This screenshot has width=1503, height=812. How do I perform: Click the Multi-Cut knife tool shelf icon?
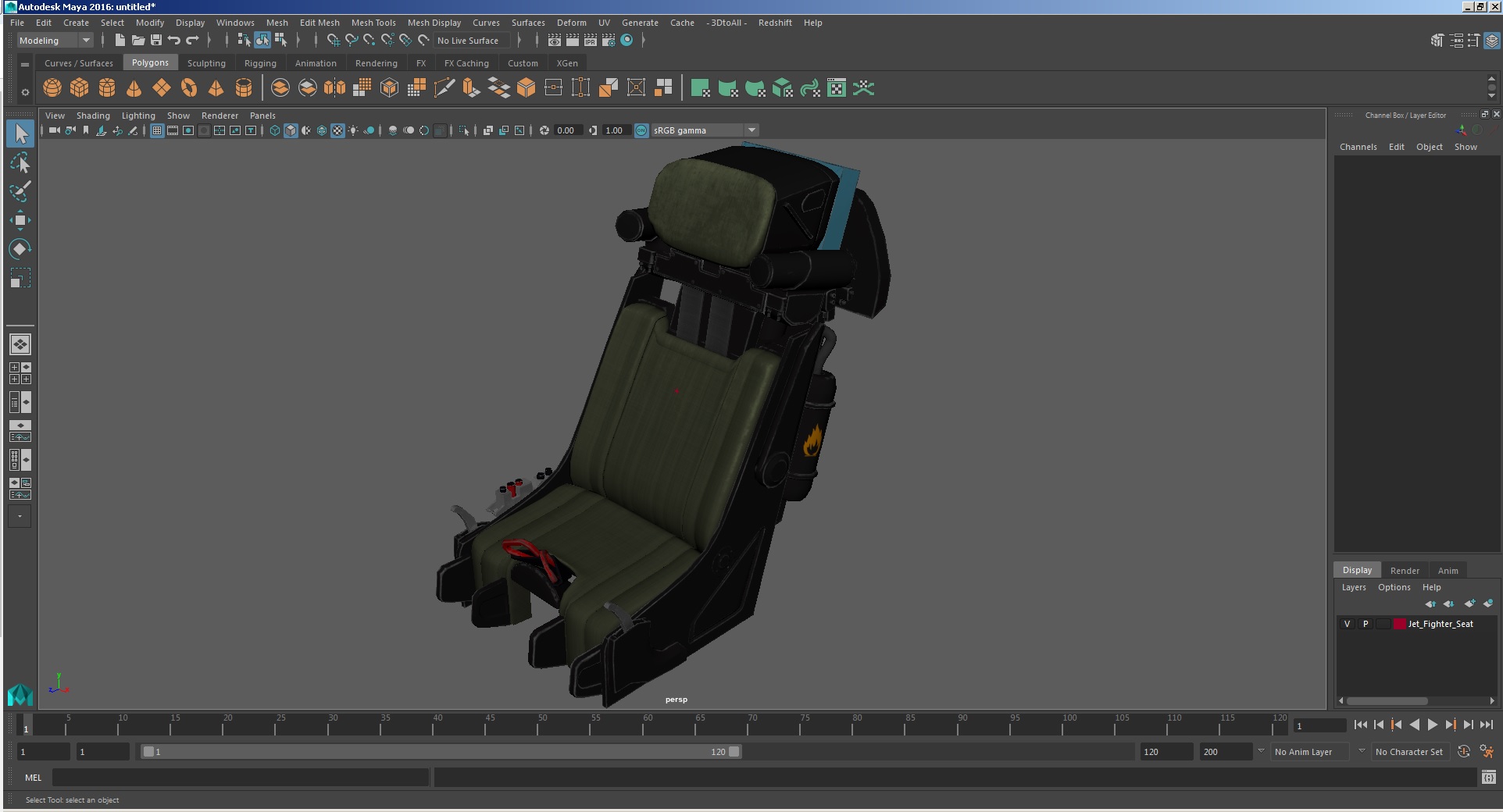[x=444, y=88]
